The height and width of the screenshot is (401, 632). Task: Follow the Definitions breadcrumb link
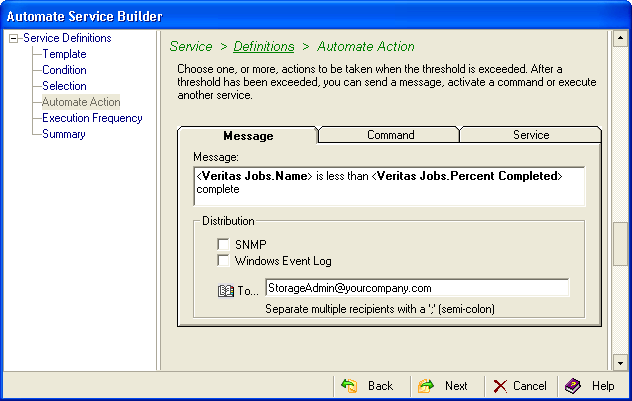tap(264, 47)
